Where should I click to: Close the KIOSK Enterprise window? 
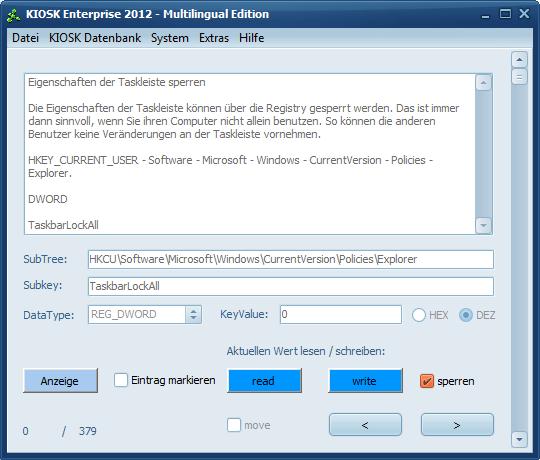[525, 14]
